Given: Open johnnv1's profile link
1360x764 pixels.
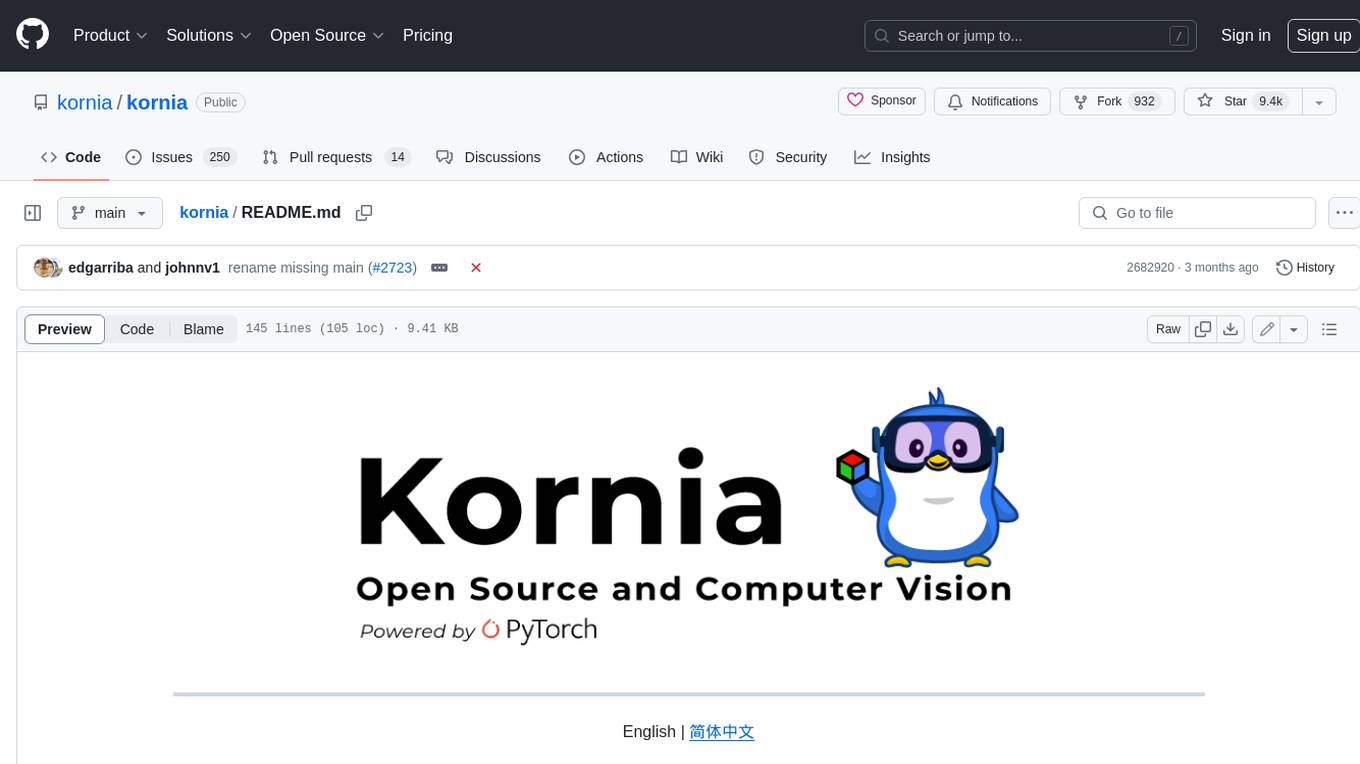Looking at the screenshot, I should point(192,267).
